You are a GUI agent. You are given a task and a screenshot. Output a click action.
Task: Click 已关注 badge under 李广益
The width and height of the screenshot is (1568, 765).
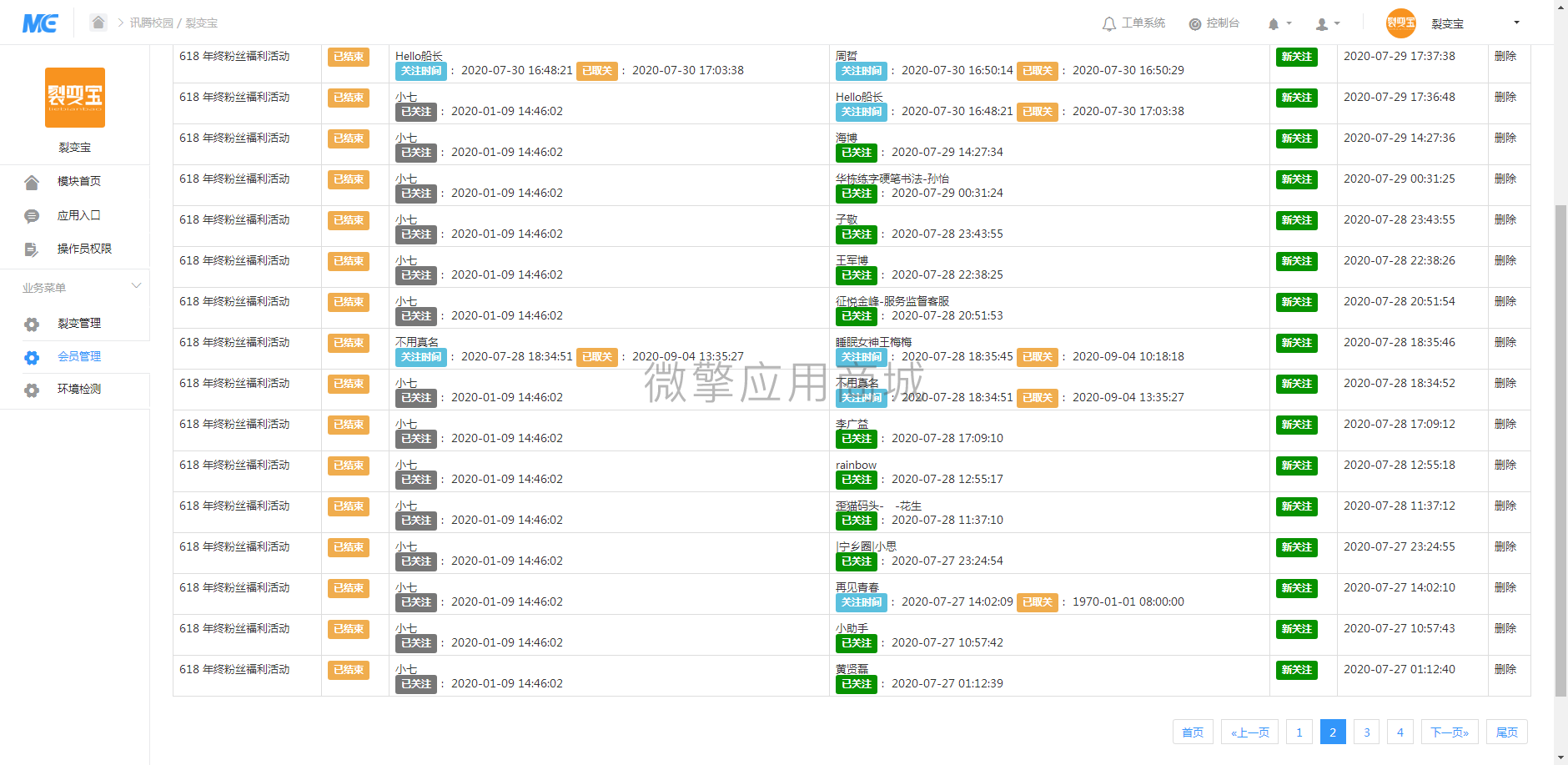tap(857, 439)
